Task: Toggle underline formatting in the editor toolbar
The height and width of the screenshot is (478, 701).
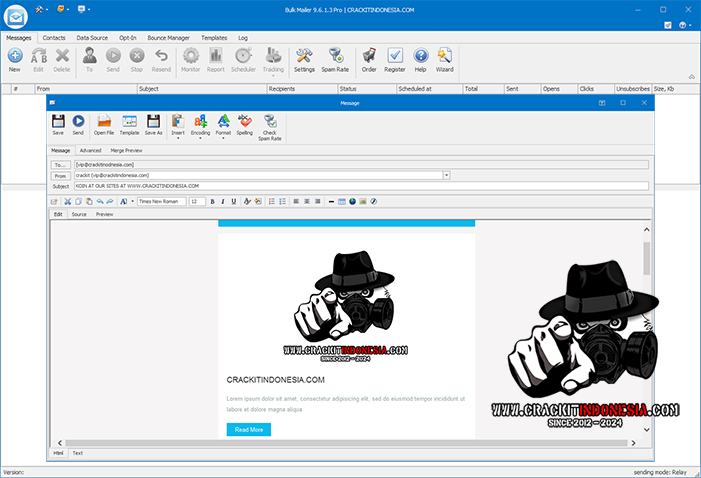Action: tap(234, 201)
